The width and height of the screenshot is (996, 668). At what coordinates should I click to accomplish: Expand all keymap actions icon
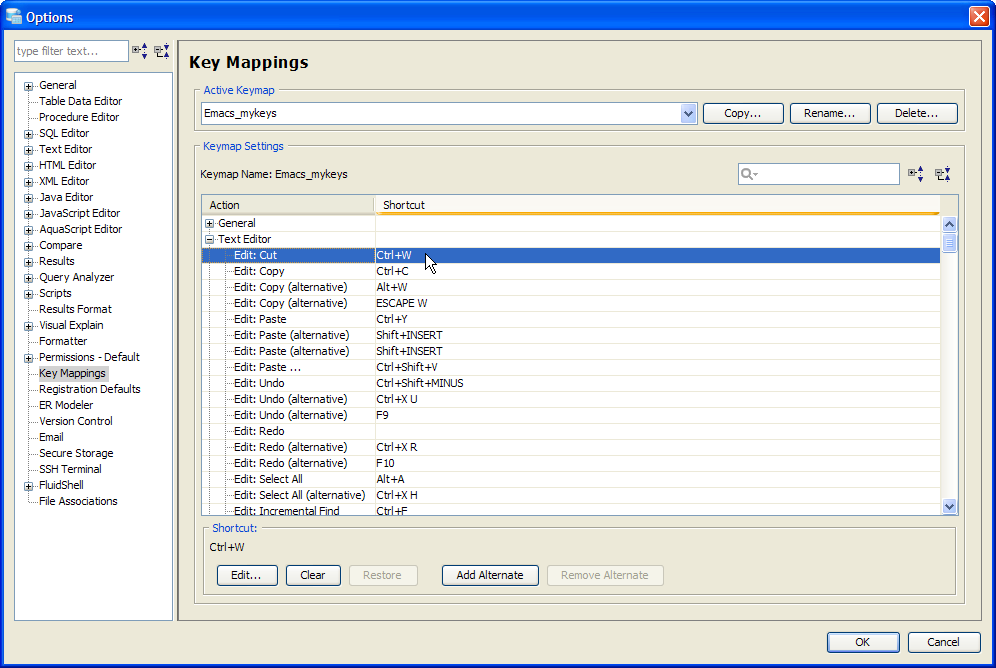click(x=916, y=173)
